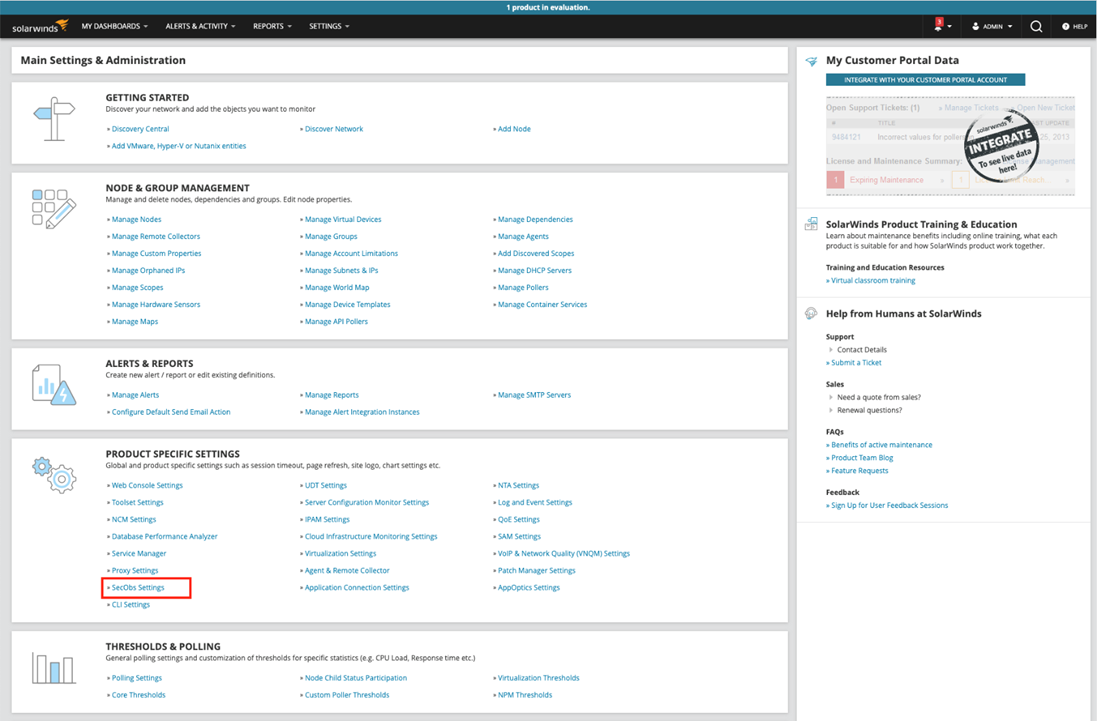The width and height of the screenshot is (1097, 721).
Task: Click the Admin user icon
Action: point(975,27)
